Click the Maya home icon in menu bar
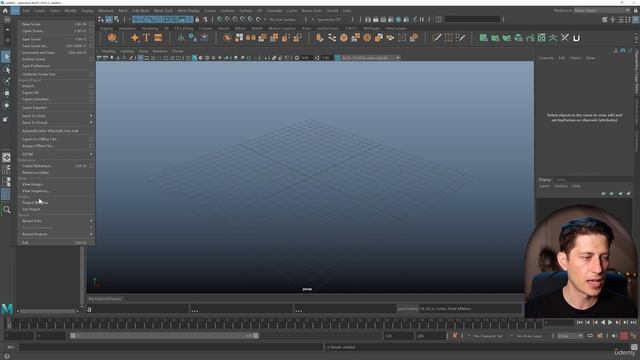 pos(5,11)
